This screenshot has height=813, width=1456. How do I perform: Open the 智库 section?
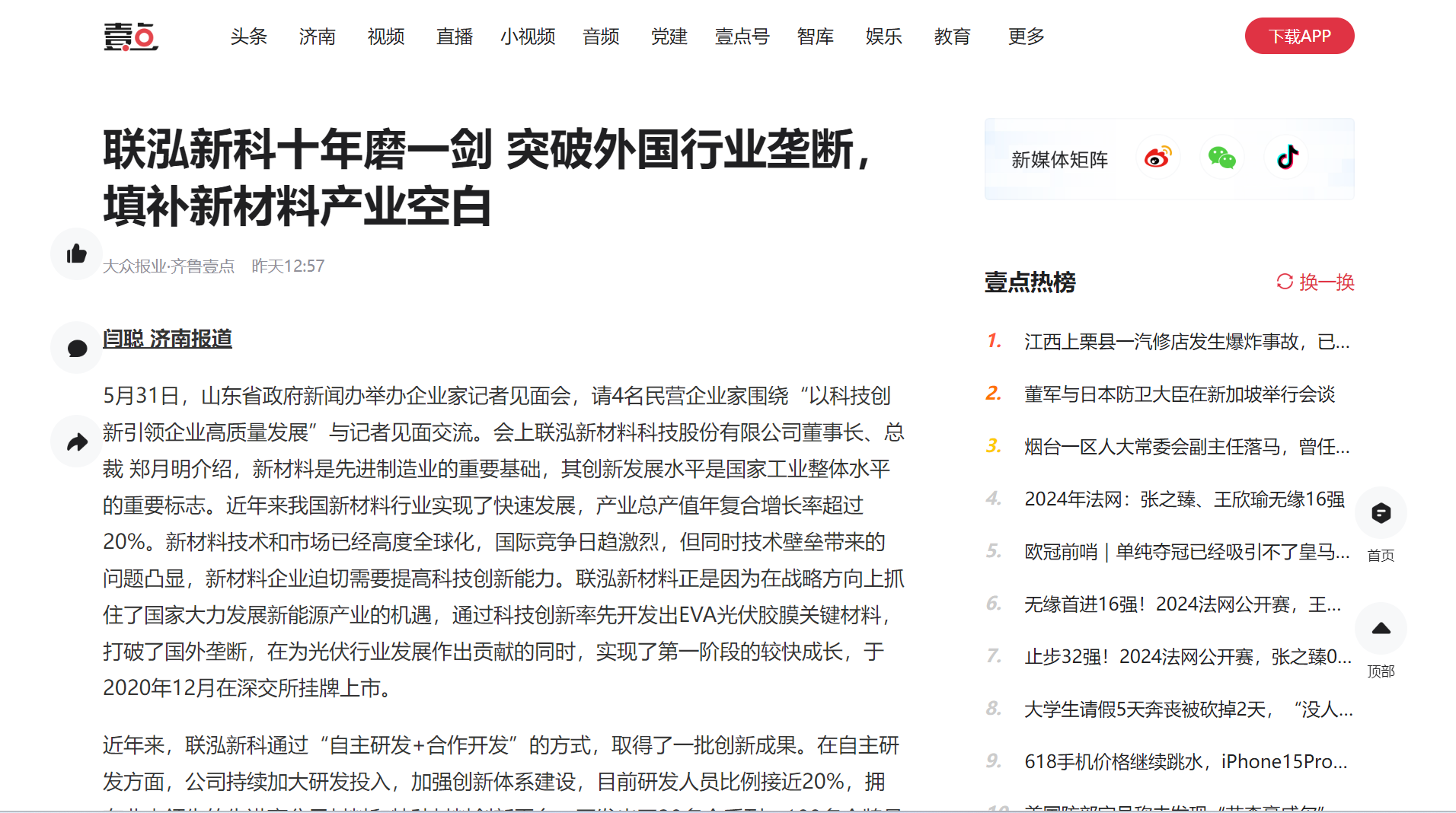(816, 37)
